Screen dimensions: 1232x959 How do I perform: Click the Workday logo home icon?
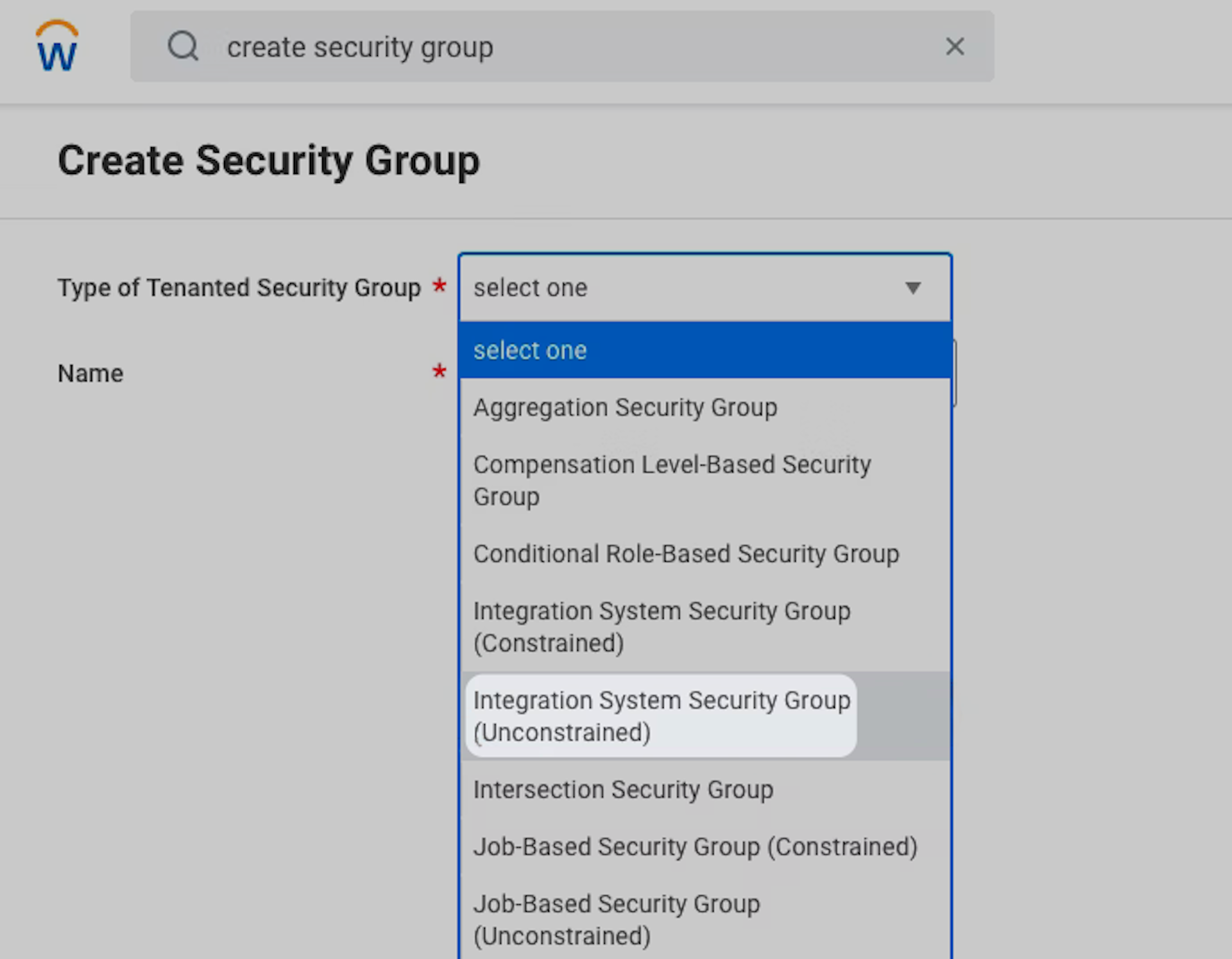(57, 47)
